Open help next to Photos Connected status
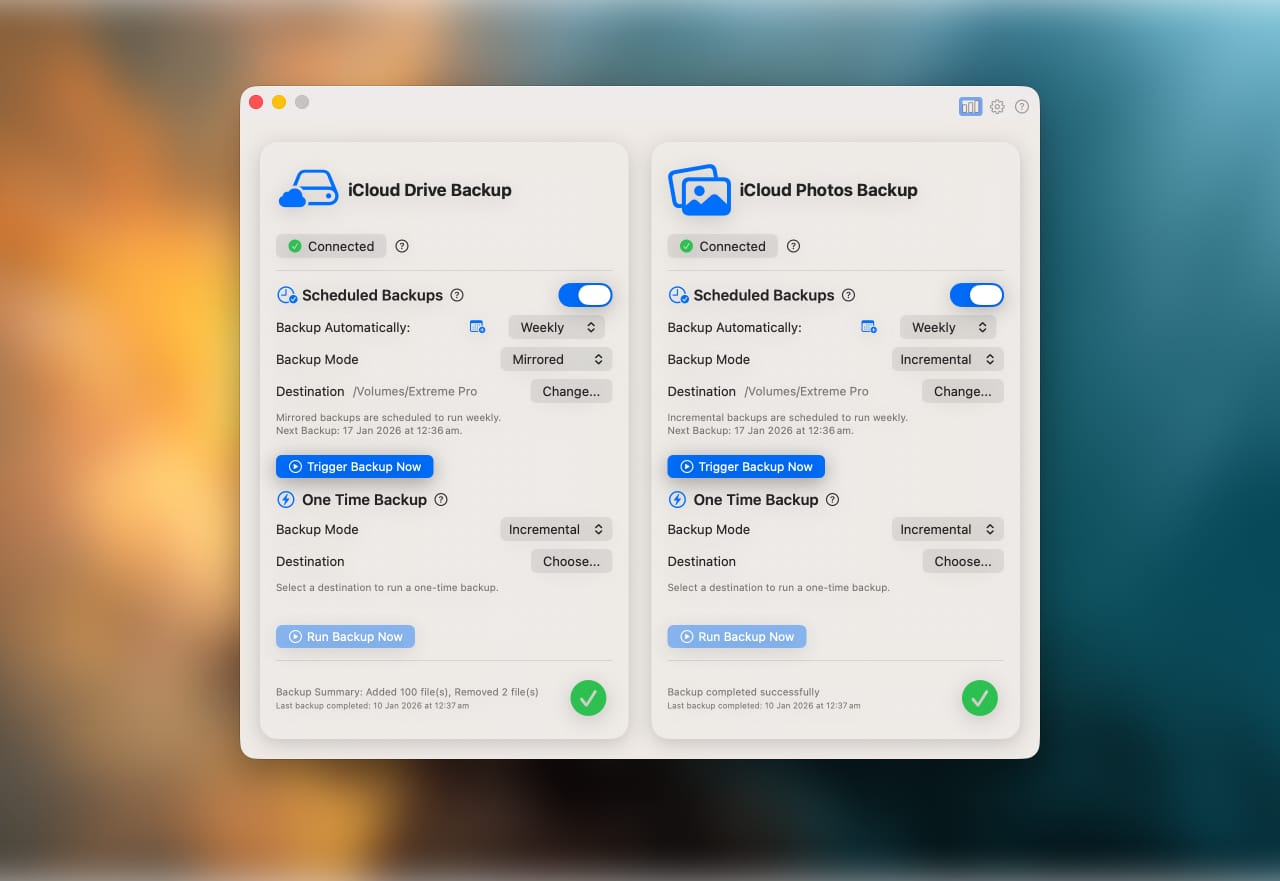The height and width of the screenshot is (881, 1280). (793, 246)
